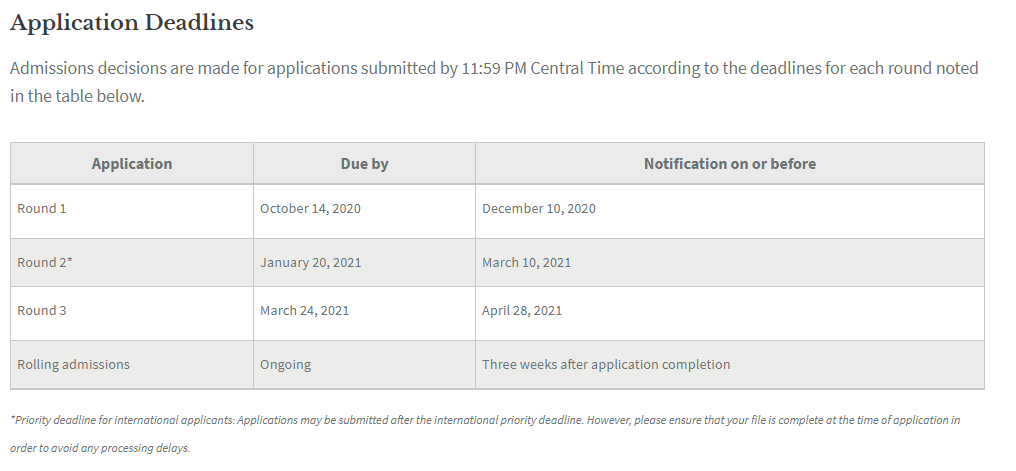
Task: Click the "Round 1" row label
Action: click(x=42, y=209)
